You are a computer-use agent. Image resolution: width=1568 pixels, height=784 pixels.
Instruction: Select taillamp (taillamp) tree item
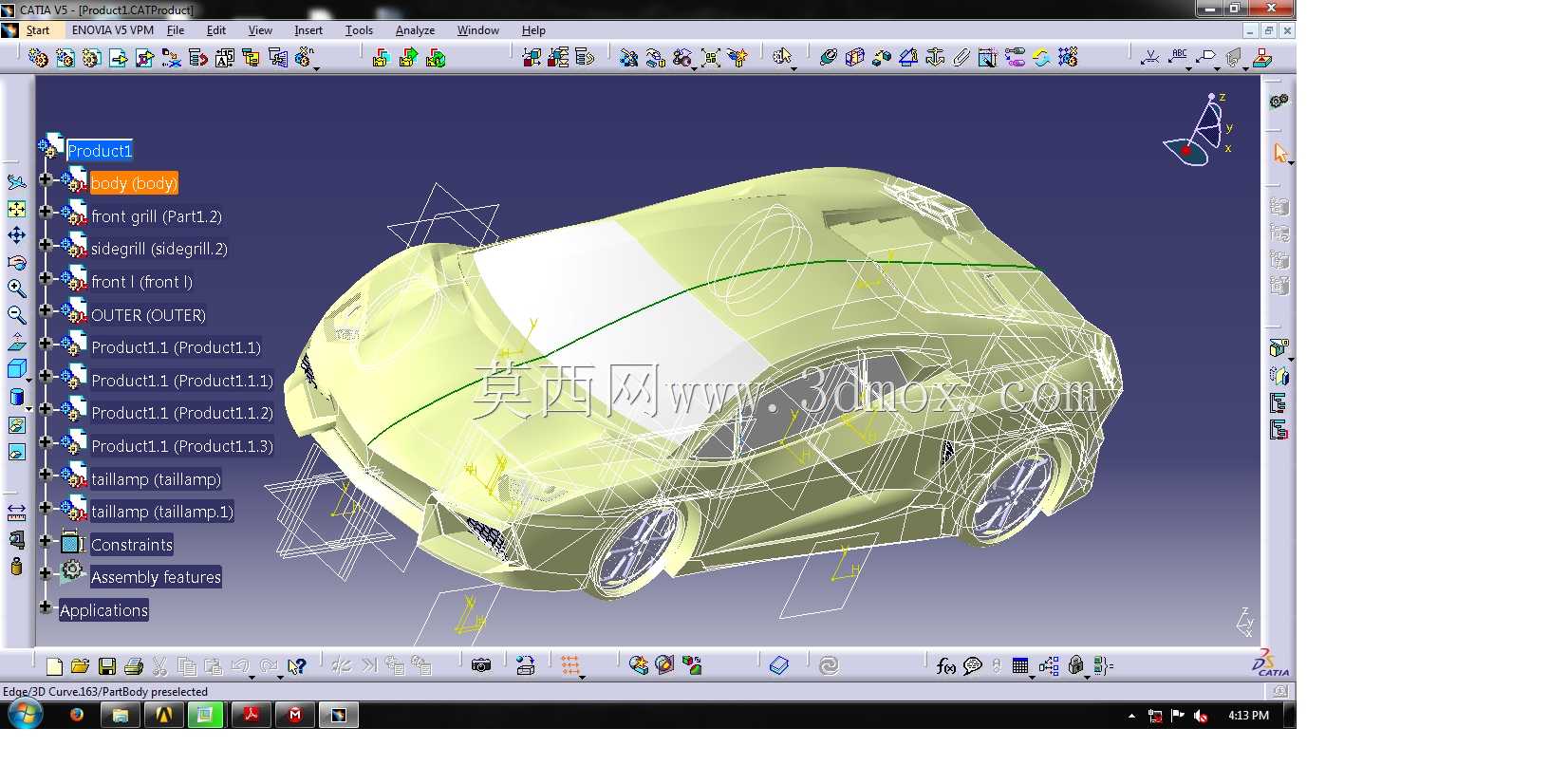click(156, 479)
